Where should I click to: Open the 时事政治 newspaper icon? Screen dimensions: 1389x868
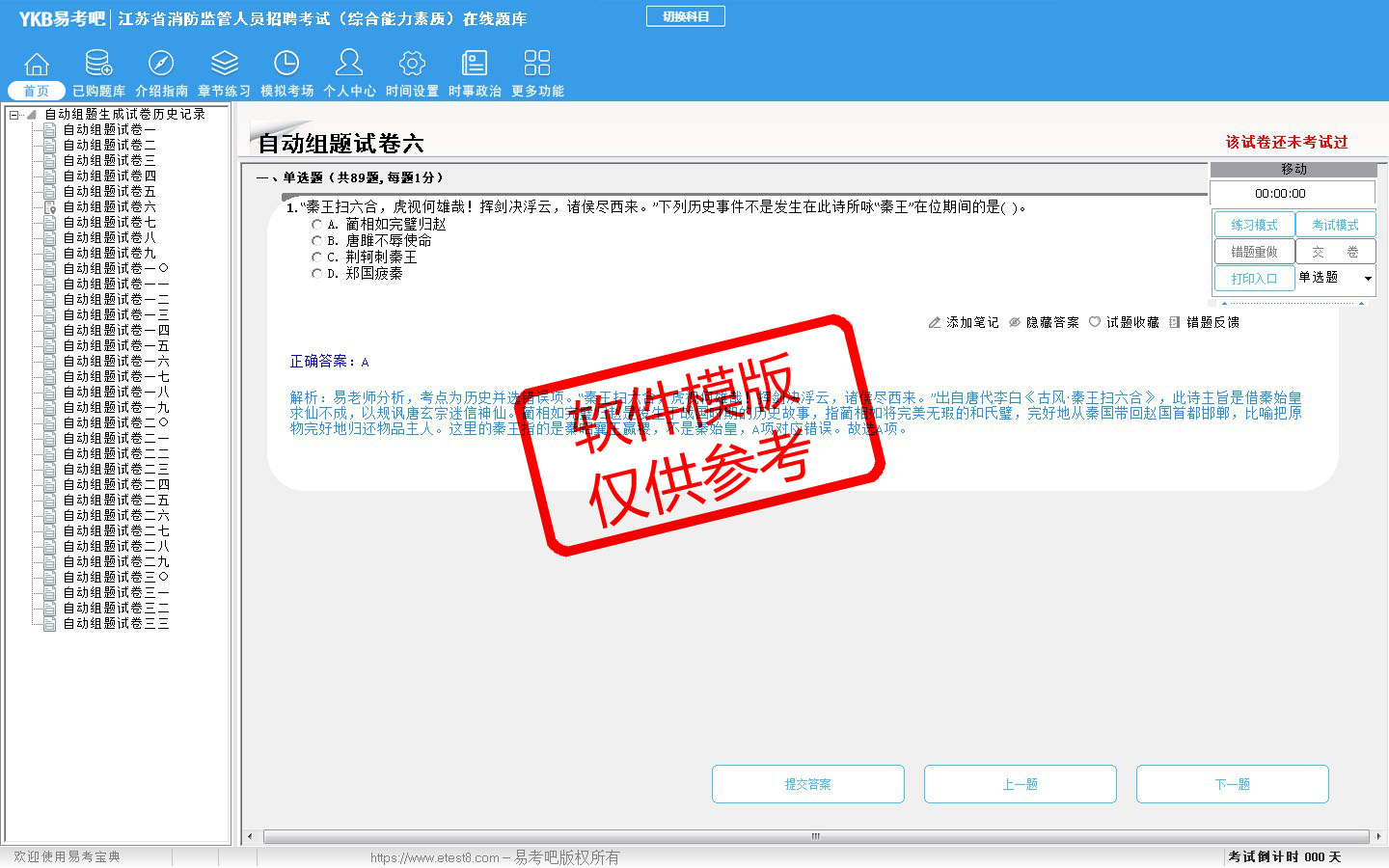point(475,64)
